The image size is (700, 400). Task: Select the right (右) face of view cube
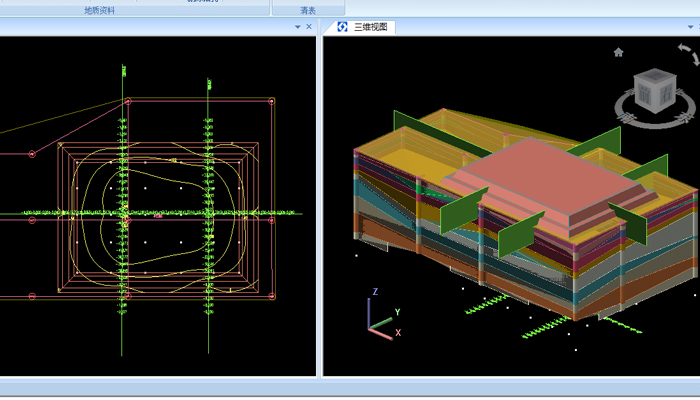667,95
